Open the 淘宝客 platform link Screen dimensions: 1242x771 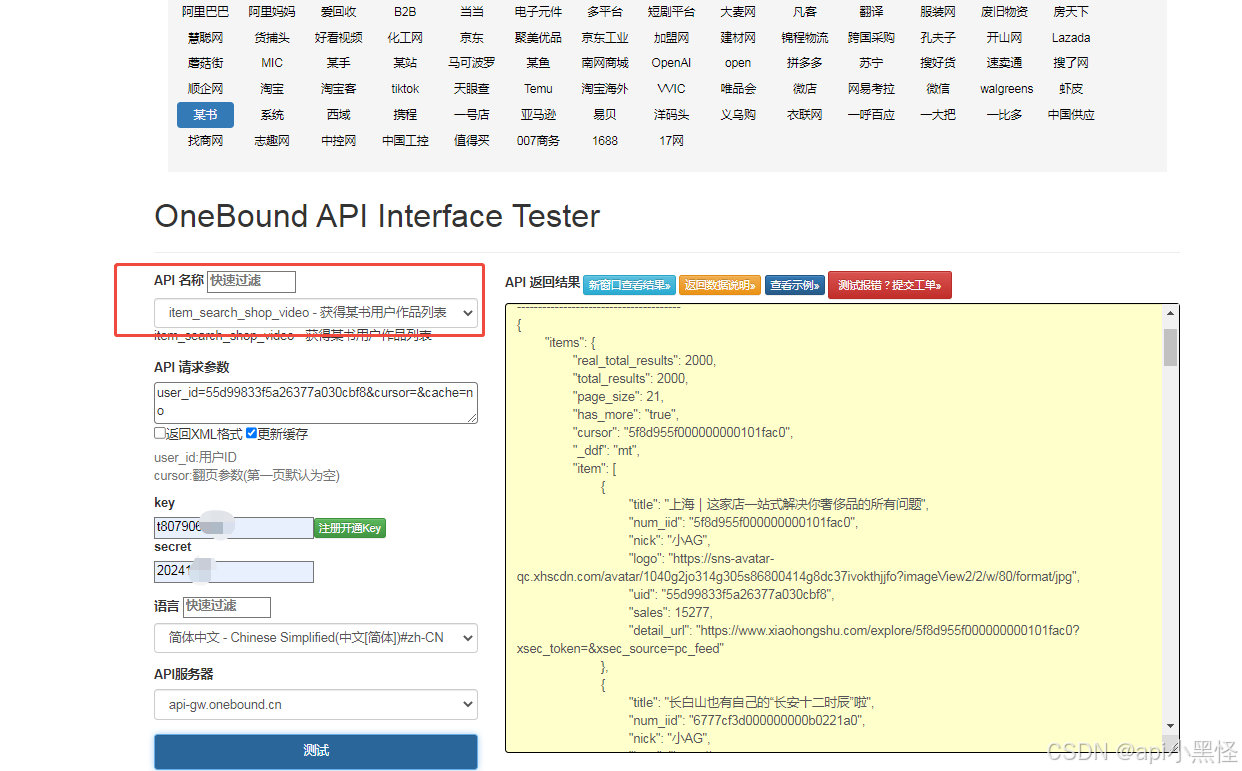pyautogui.click(x=338, y=89)
